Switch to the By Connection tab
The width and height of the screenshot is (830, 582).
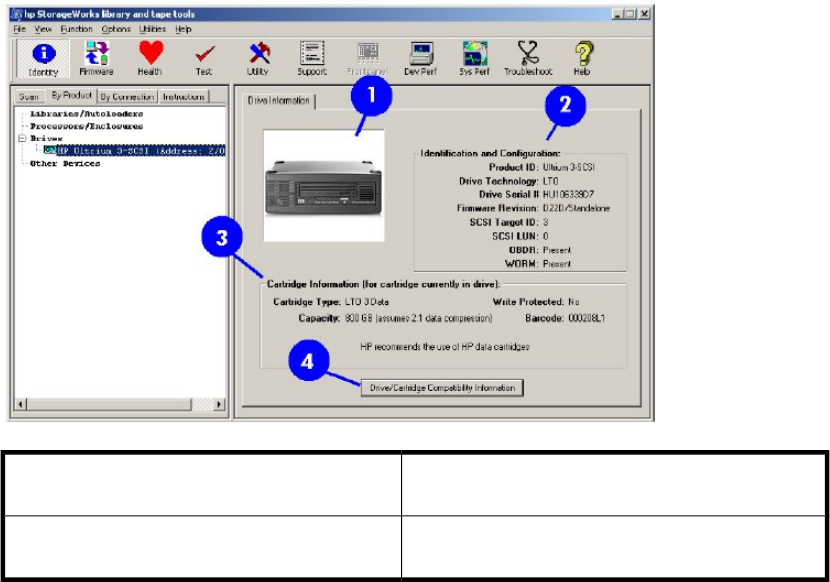click(127, 97)
